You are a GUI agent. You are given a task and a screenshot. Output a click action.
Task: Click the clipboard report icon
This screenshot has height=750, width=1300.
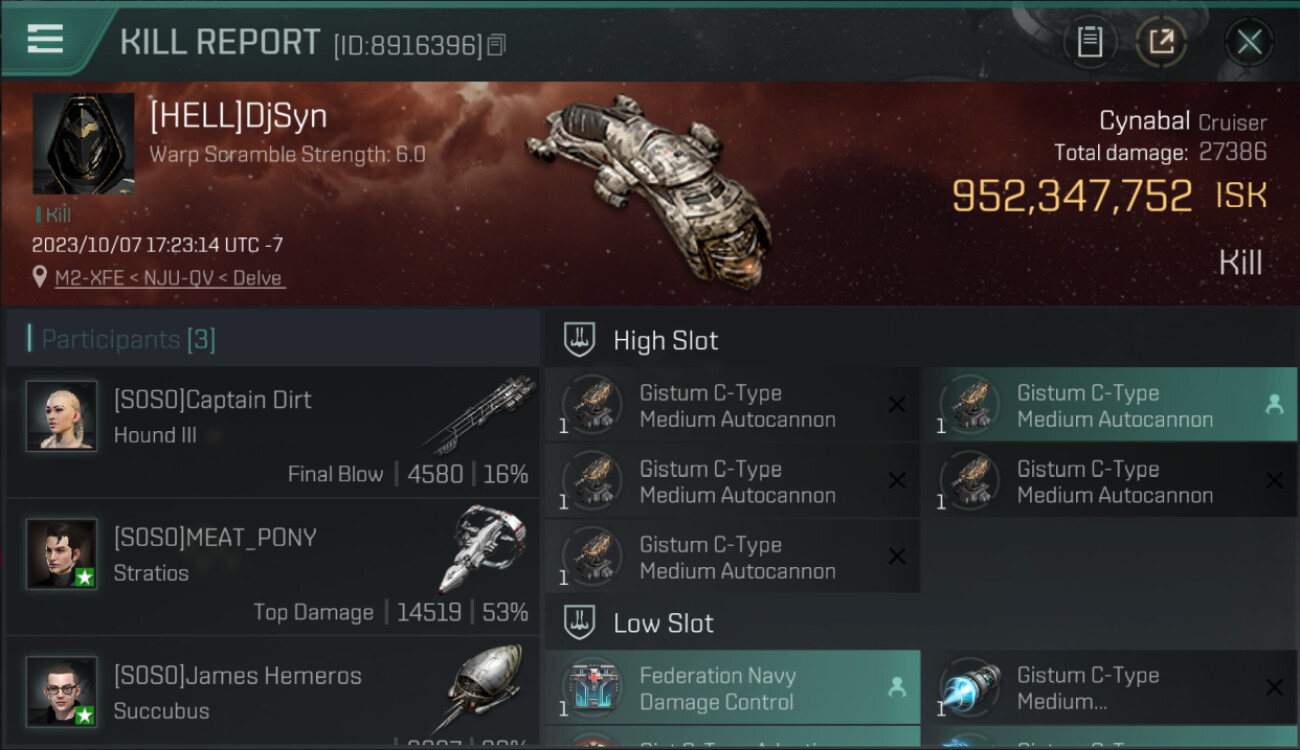[1090, 42]
